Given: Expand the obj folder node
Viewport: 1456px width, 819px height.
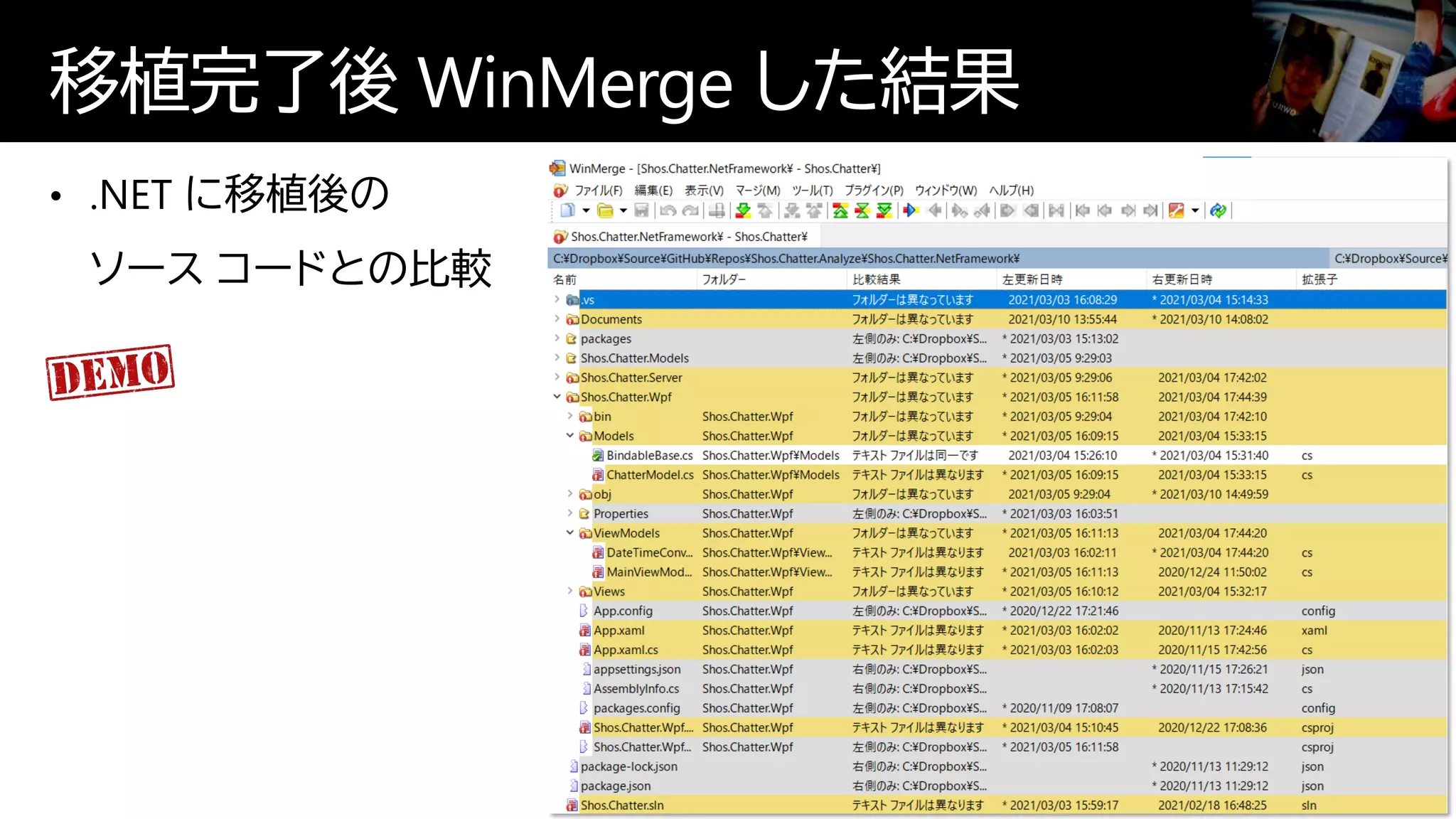Looking at the screenshot, I should [569, 493].
